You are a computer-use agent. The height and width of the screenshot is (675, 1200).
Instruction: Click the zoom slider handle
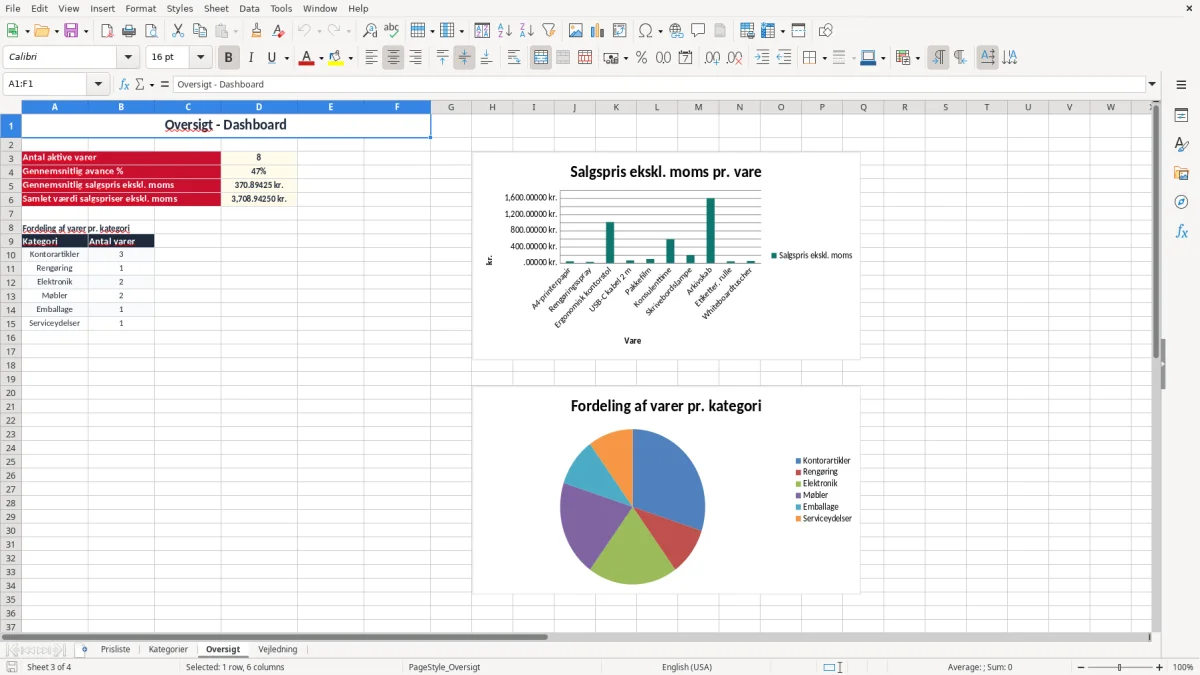[1119, 667]
